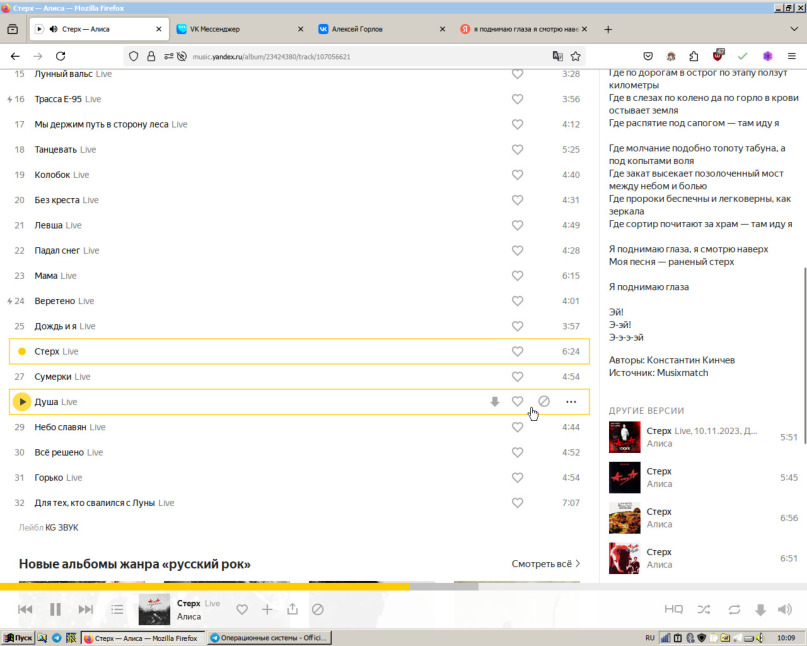This screenshot has height=646, width=807.
Task: Download the current track from player bar
Action: [x=760, y=609]
